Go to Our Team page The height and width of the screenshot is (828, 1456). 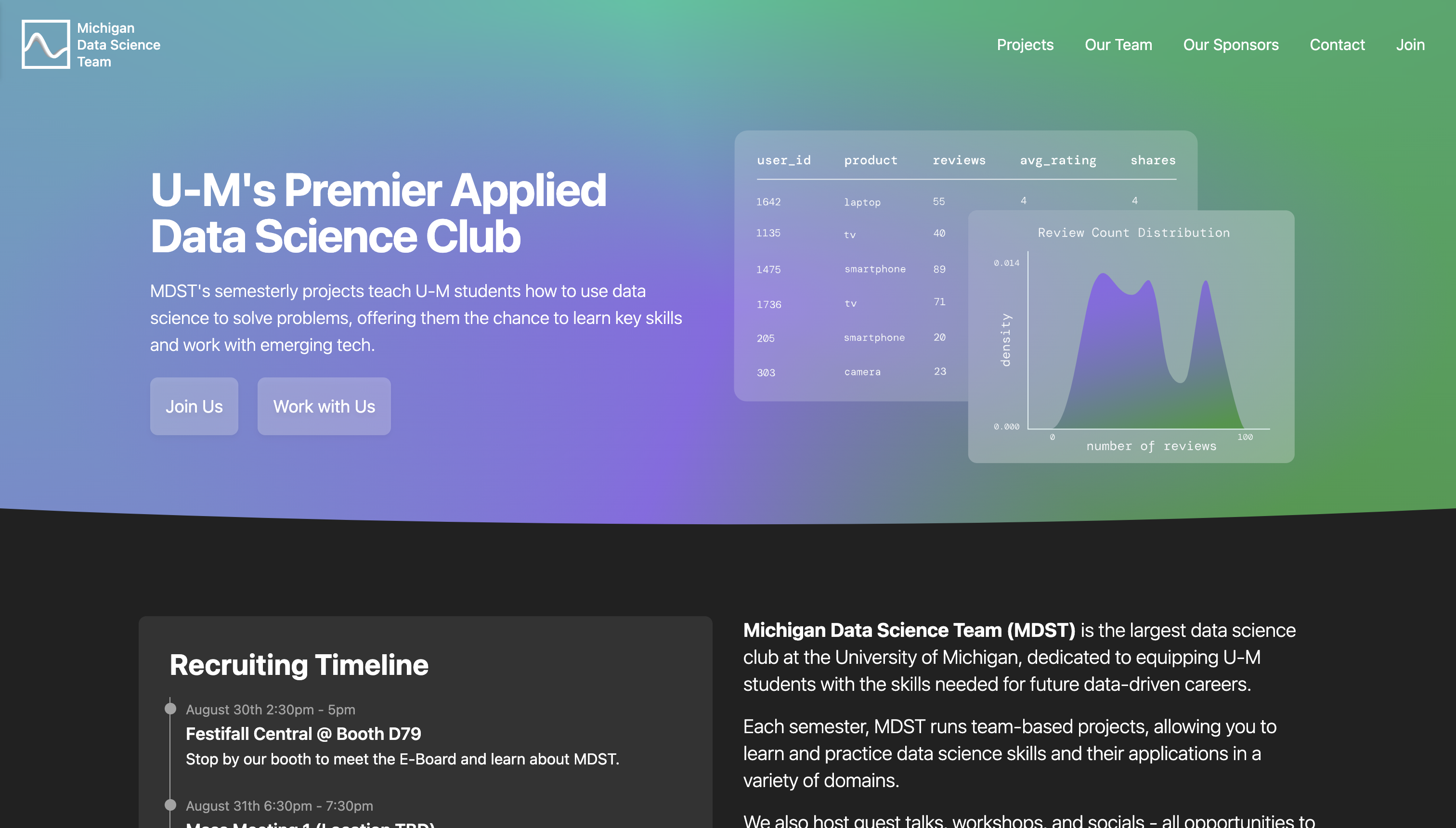point(1118,44)
